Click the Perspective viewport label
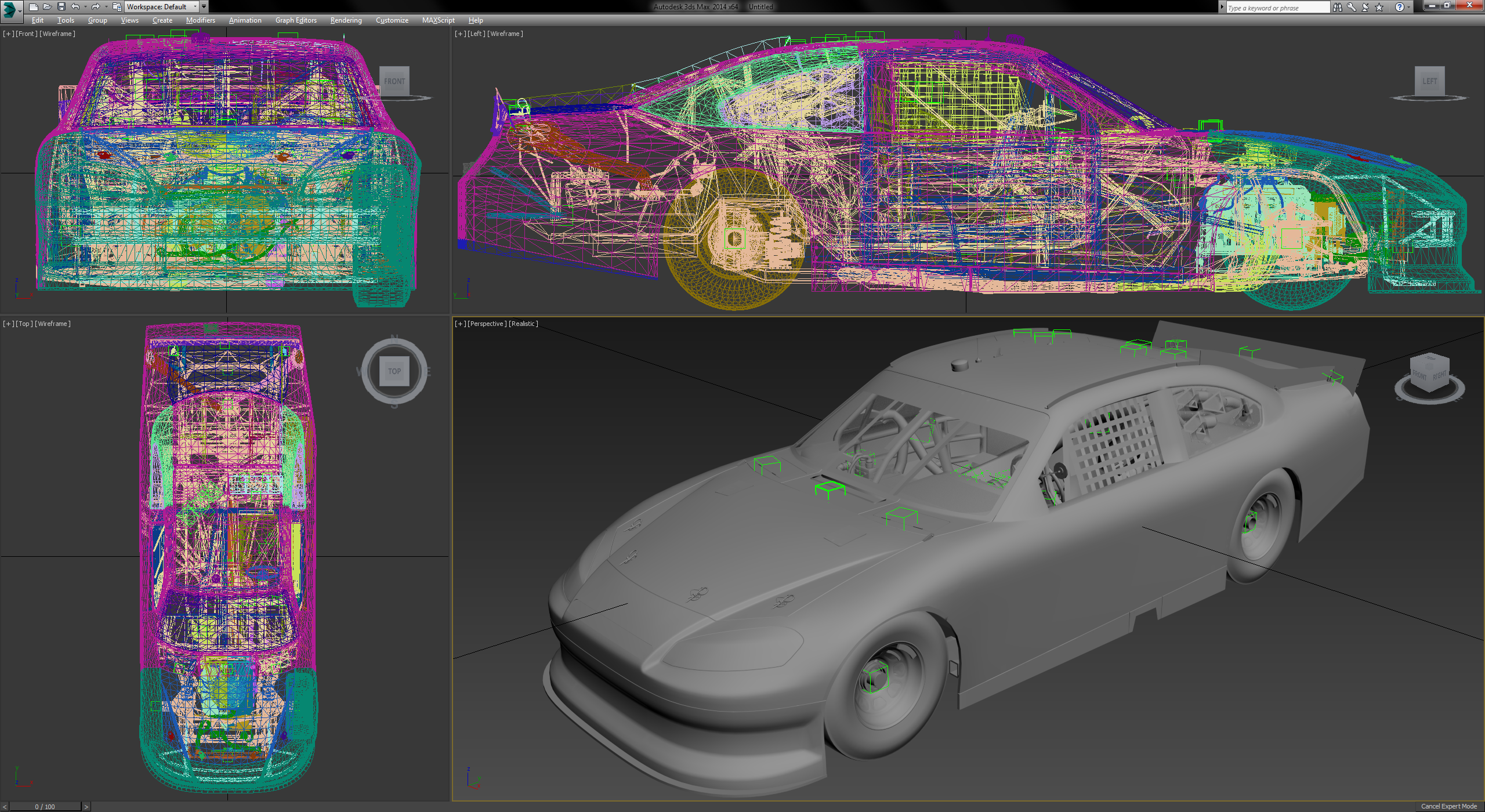Image resolution: width=1485 pixels, height=812 pixels. pyautogui.click(x=487, y=324)
